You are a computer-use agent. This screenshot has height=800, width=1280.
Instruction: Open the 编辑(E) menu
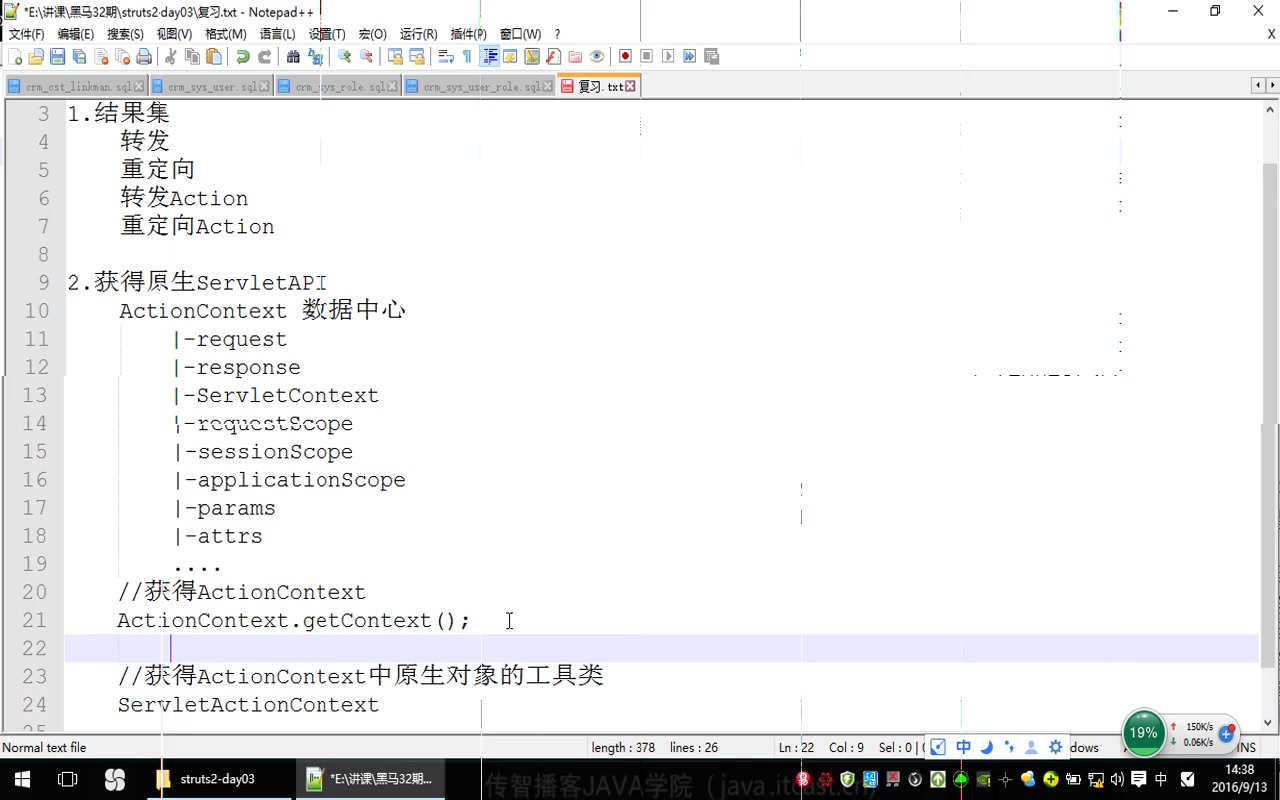pos(76,34)
